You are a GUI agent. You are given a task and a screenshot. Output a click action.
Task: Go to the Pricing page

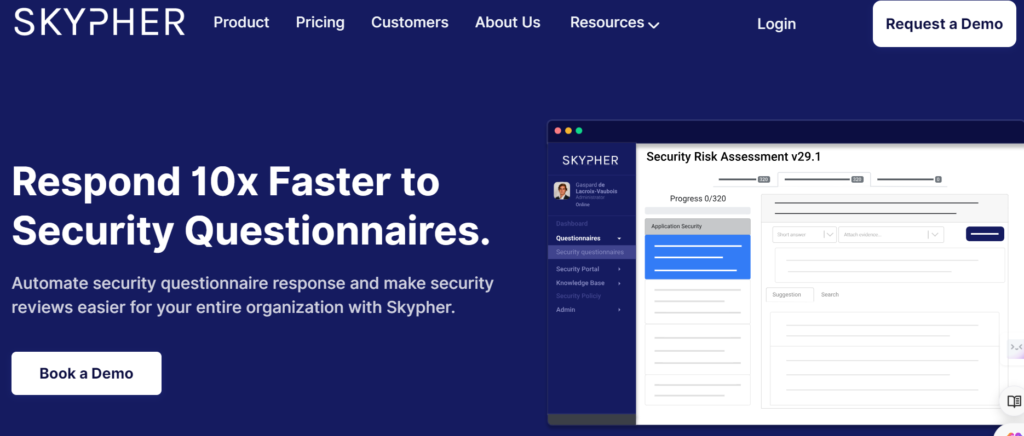point(320,22)
